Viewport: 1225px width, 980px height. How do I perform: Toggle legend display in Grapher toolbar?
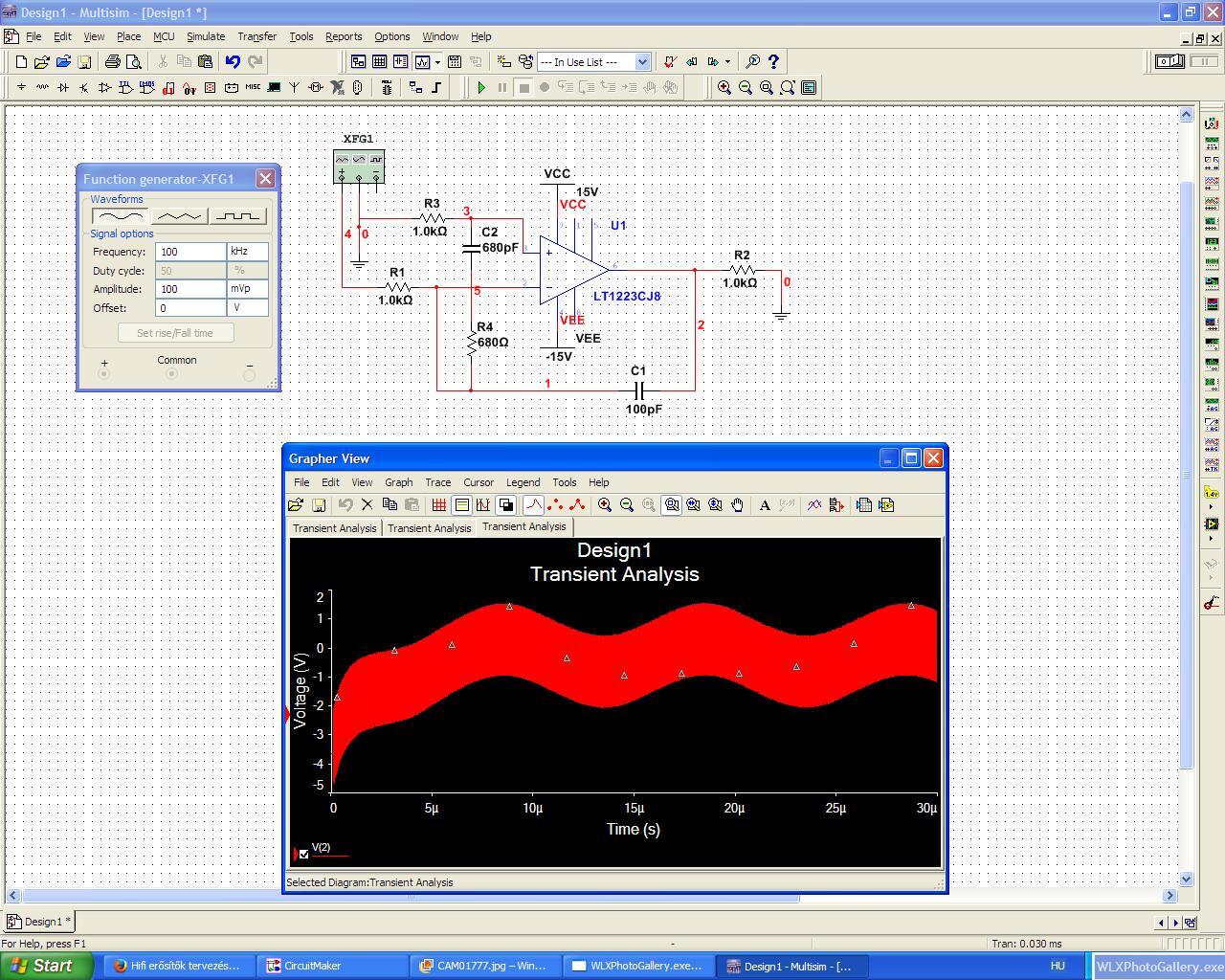tap(461, 505)
